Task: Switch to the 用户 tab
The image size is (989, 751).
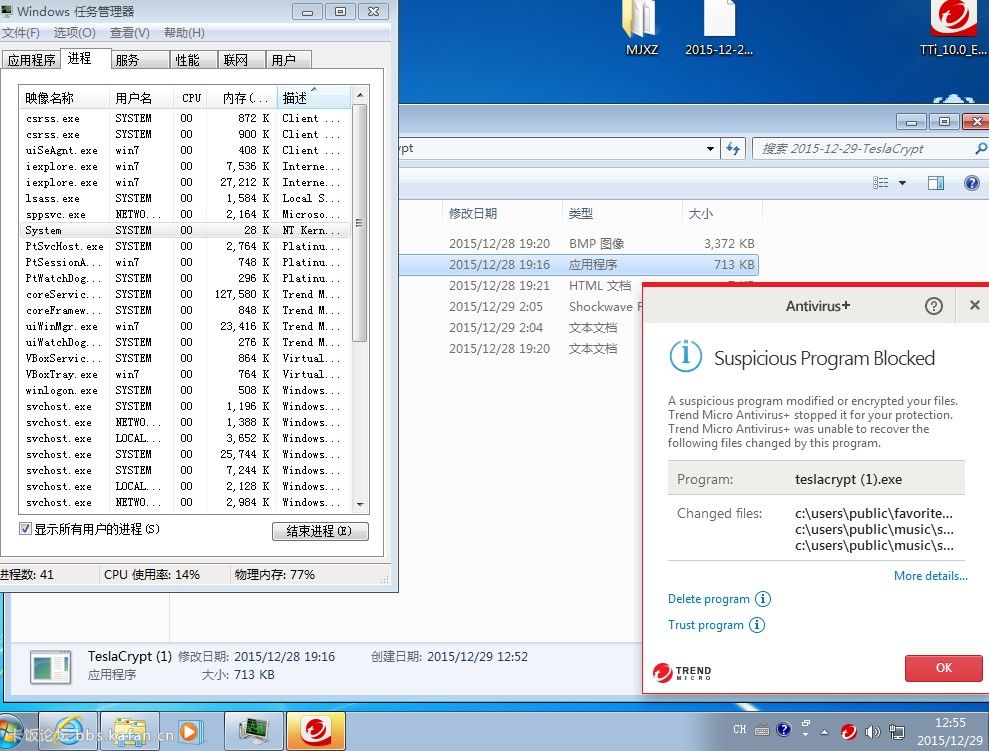Action: (x=289, y=60)
